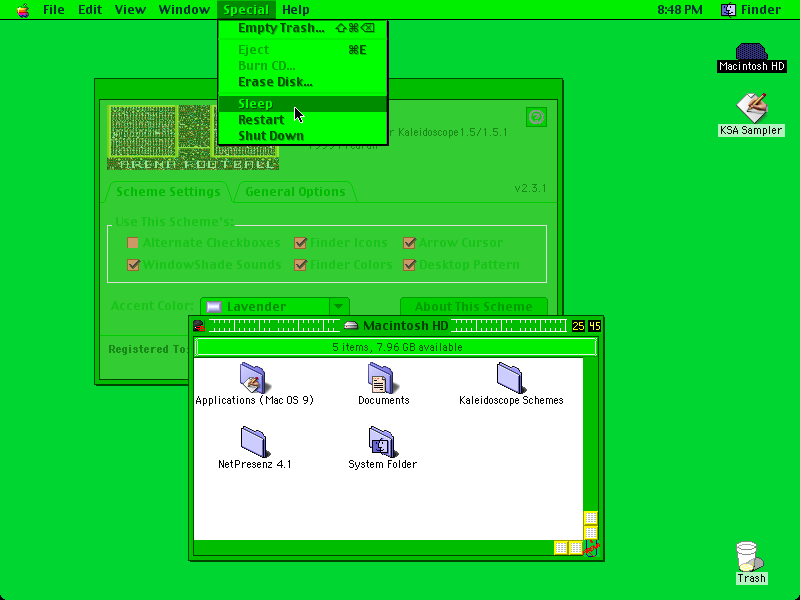Select the KSA Sampler desktop icon

coord(752,108)
